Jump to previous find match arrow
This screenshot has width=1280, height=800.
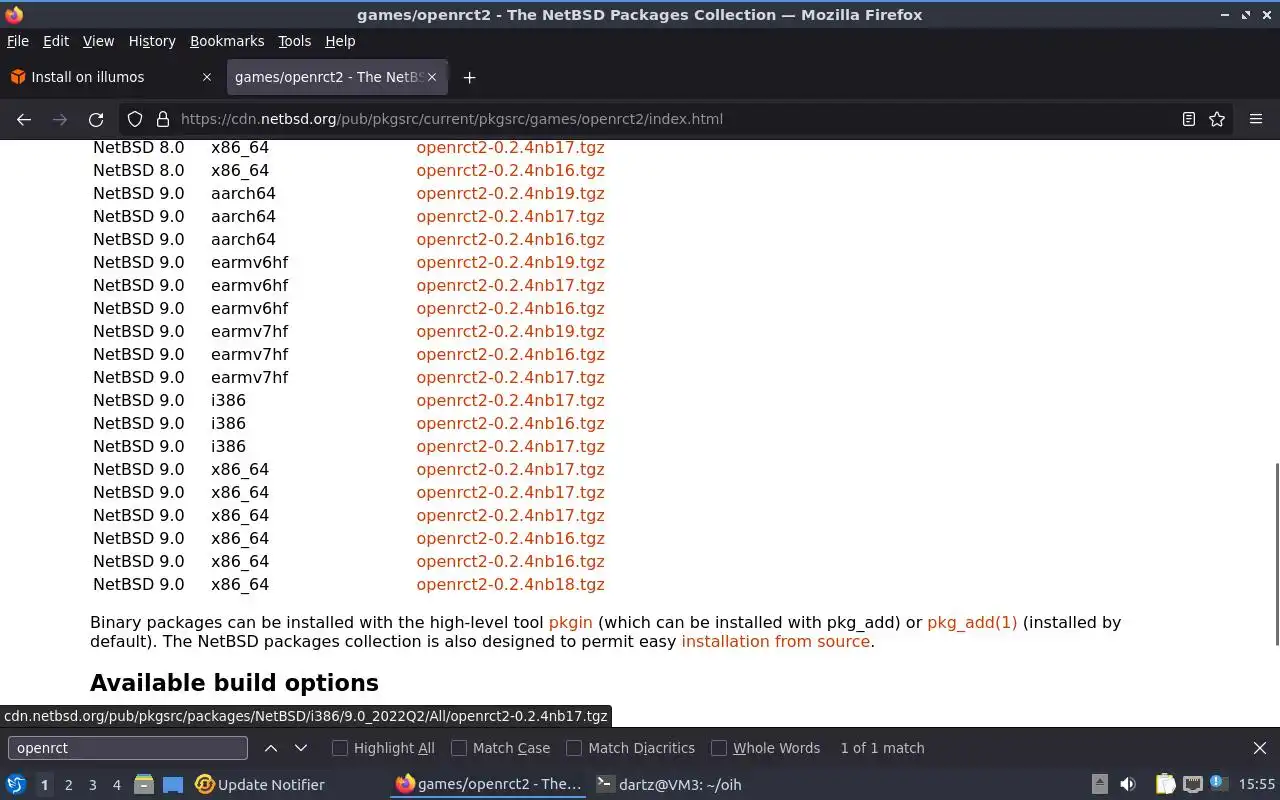271,748
